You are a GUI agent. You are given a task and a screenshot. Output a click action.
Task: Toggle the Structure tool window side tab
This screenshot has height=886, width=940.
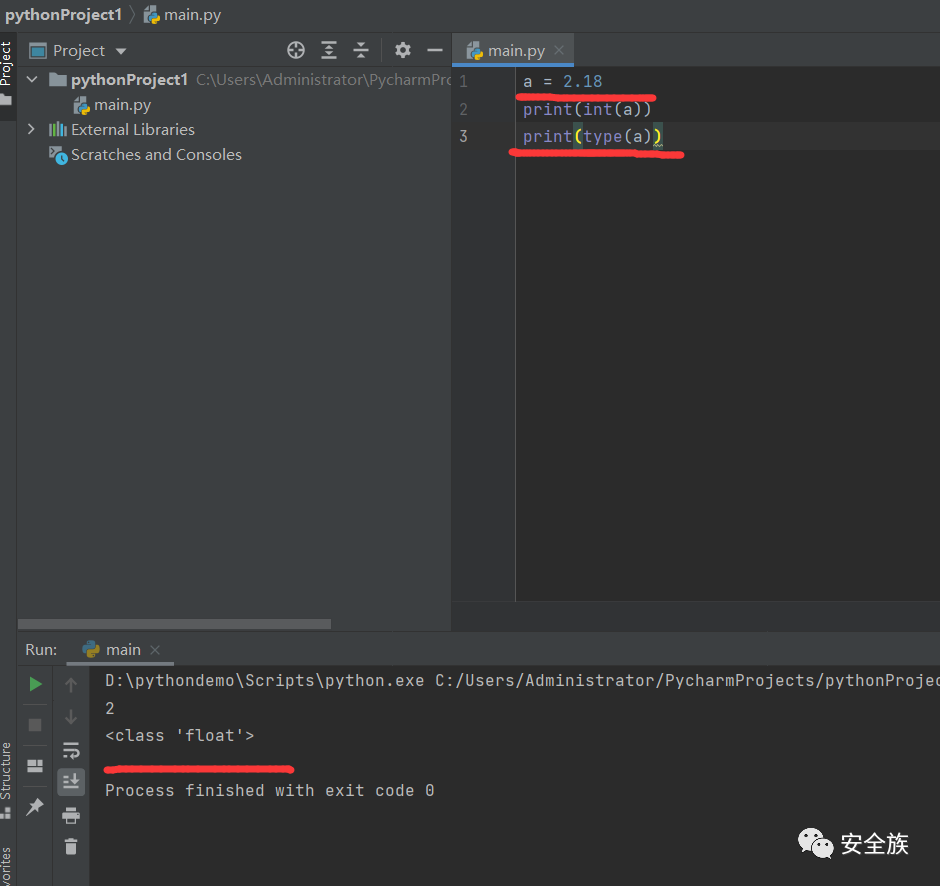pos(6,779)
